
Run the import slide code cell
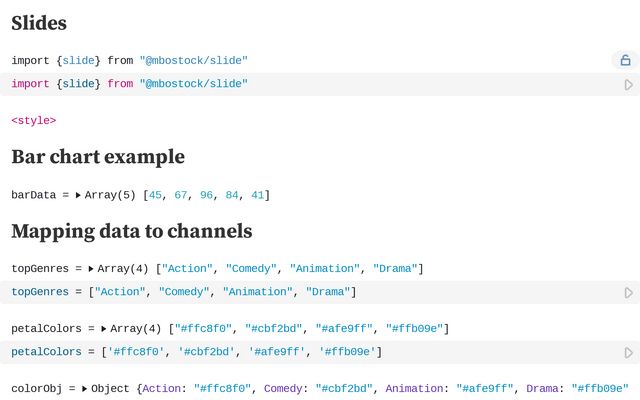[x=628, y=85]
